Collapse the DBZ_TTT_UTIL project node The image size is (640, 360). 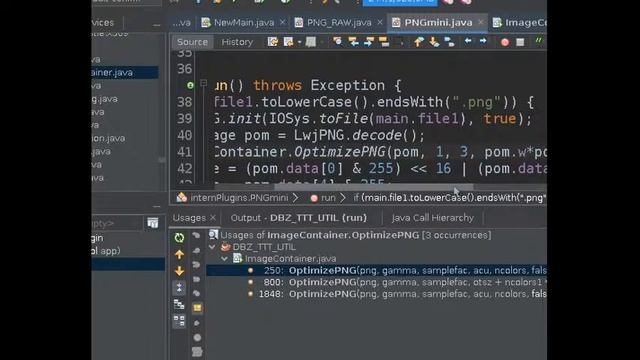point(212,247)
